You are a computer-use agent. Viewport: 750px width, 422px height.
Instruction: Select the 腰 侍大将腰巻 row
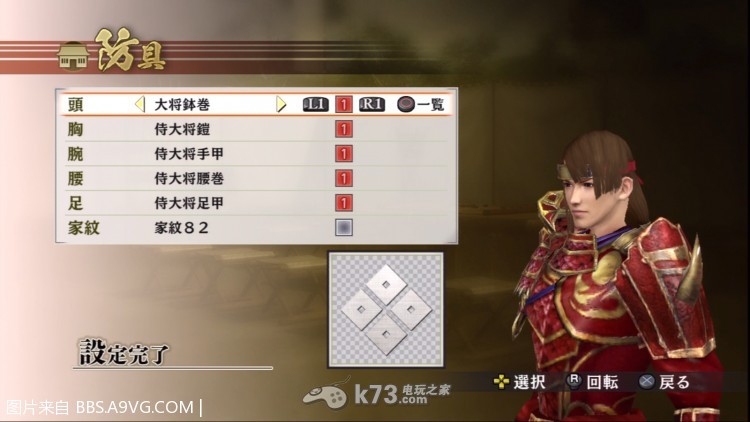tap(257, 178)
